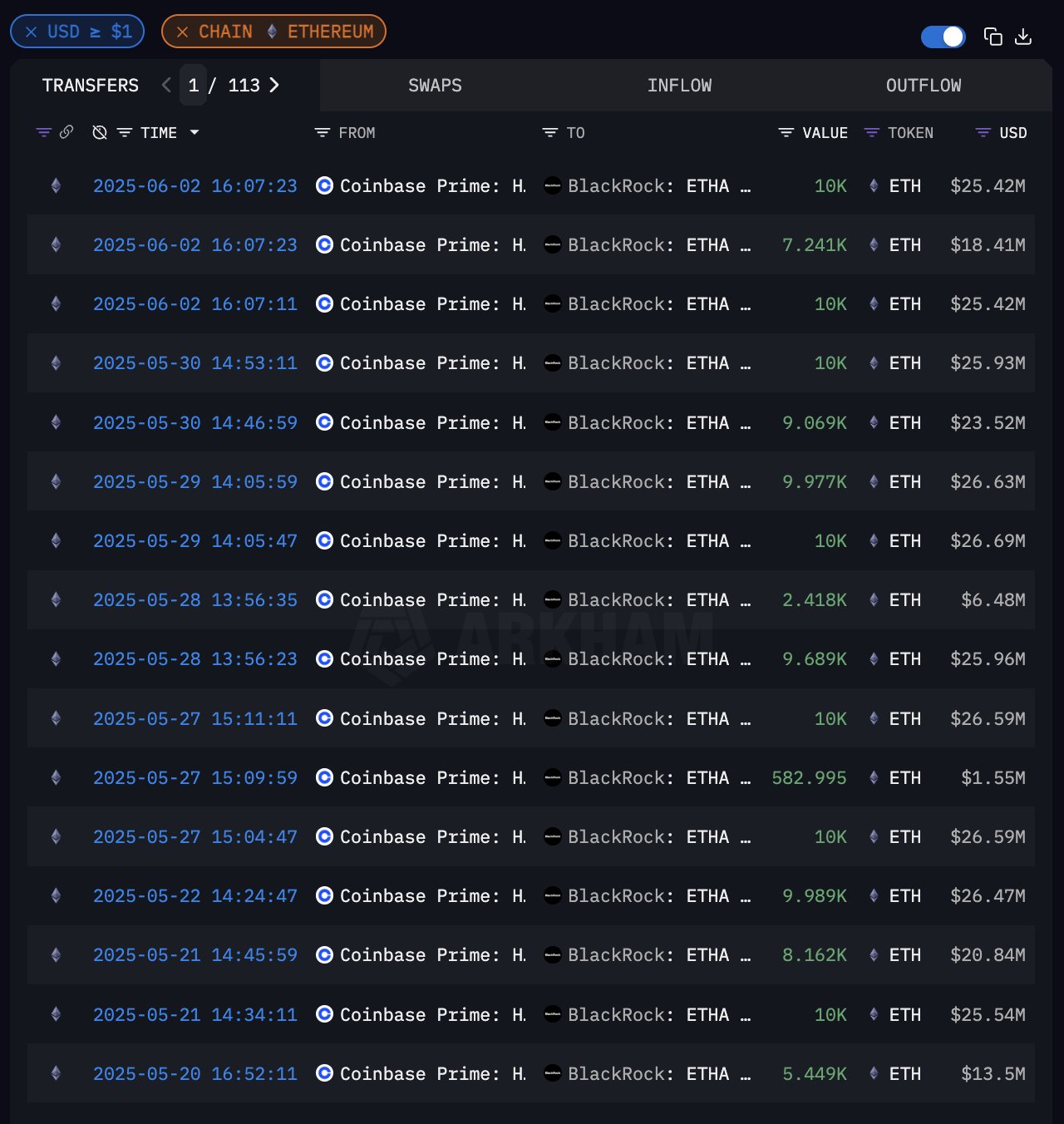This screenshot has width=1064, height=1124.
Task: Open transaction dated 2025-05-29 14:05:59
Action: [x=195, y=482]
